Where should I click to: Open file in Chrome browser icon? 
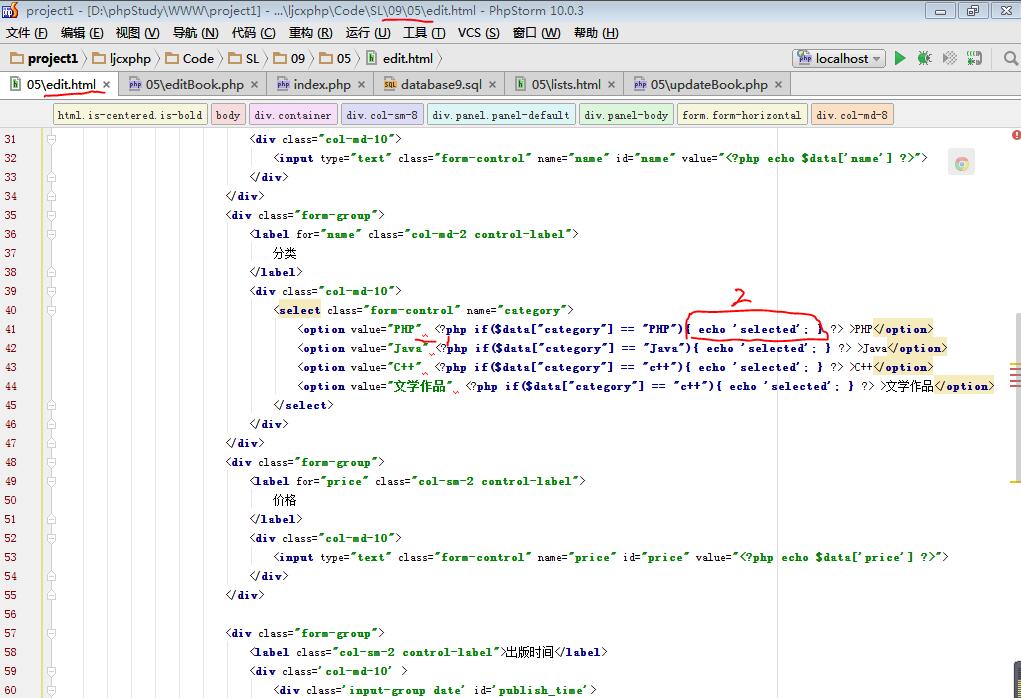coord(962,164)
